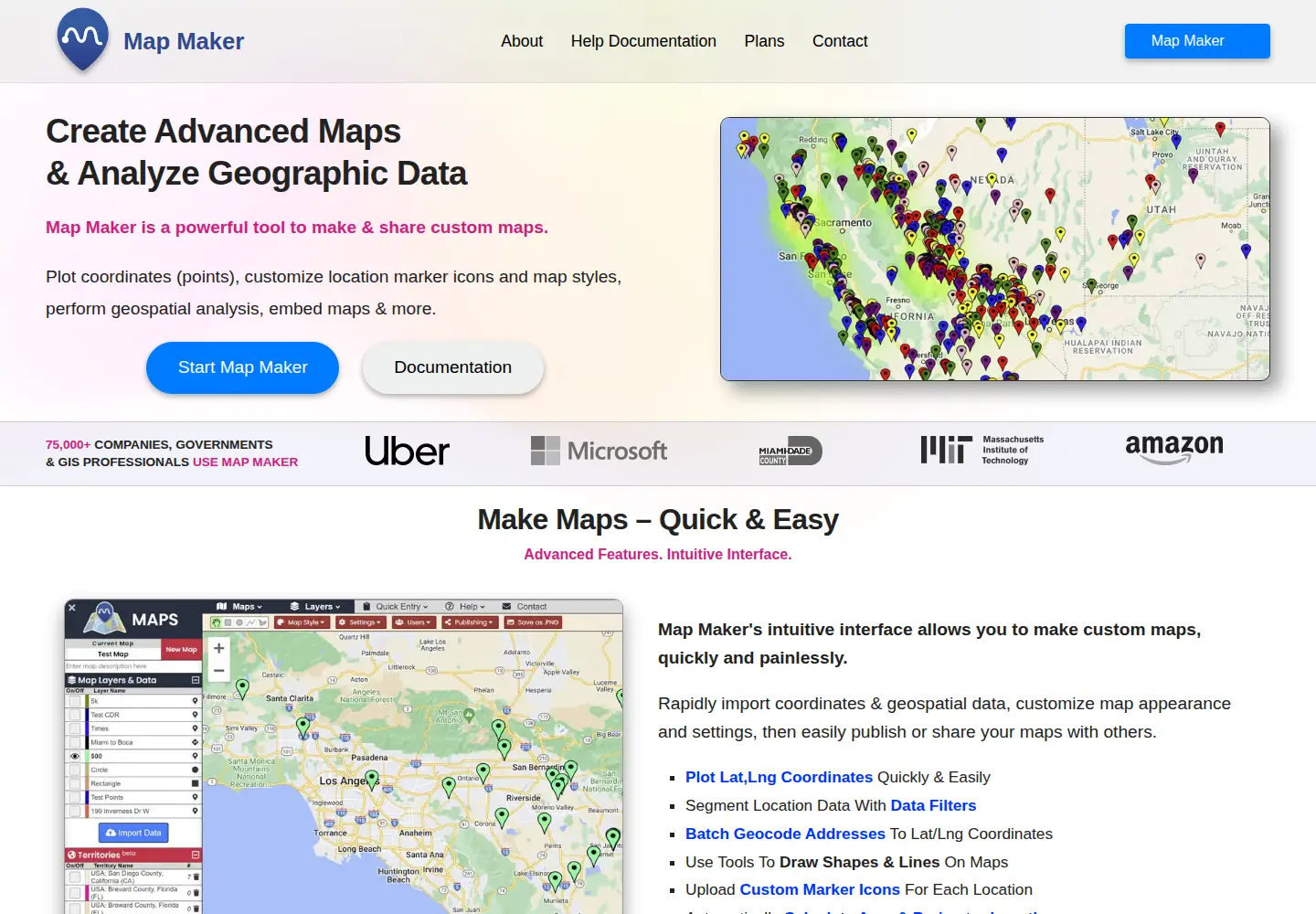Viewport: 1316px width, 914px height.
Task: Open the Publishing dropdown
Action: pos(469,622)
